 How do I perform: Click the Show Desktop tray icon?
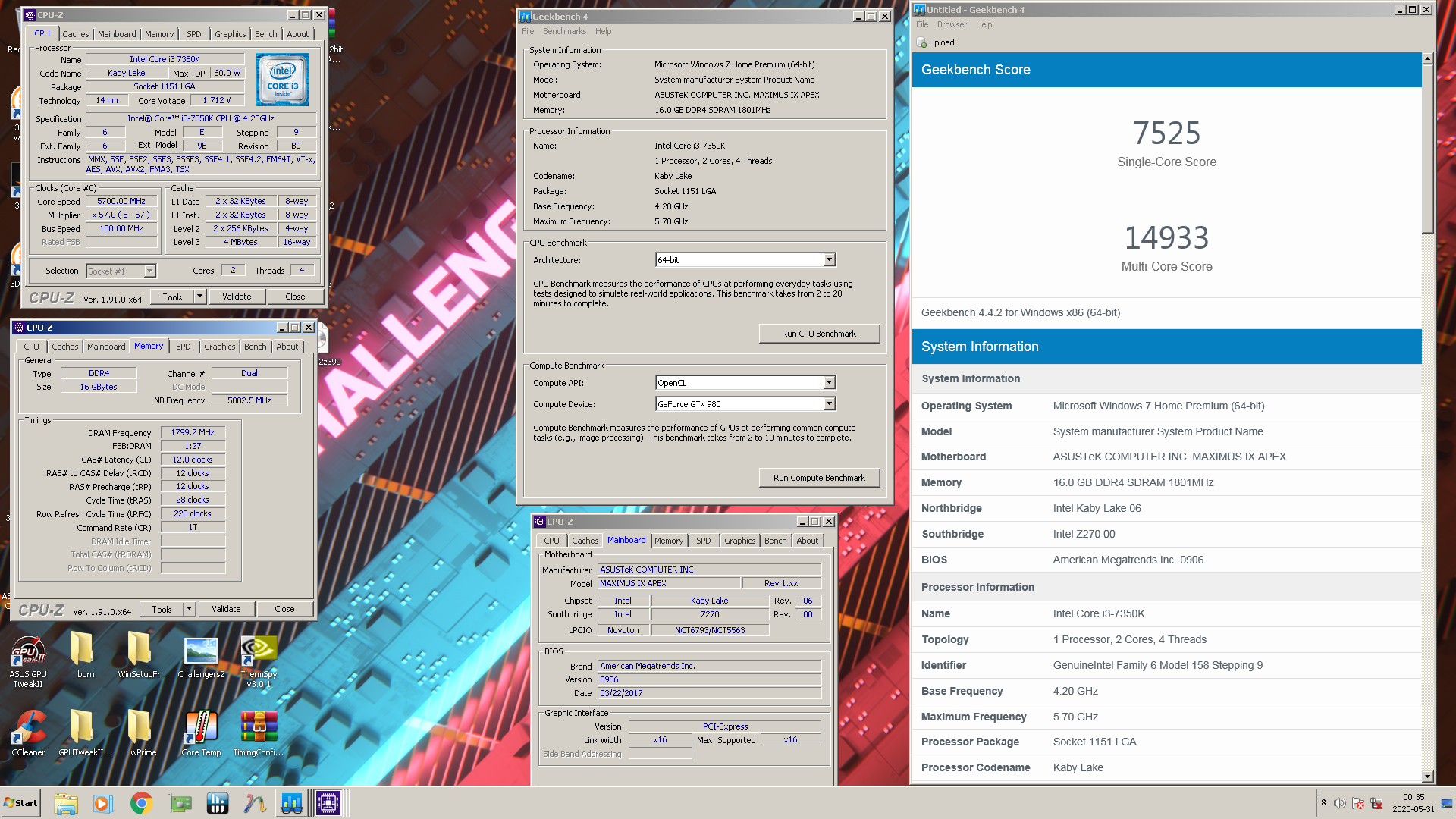pyautogui.click(x=1447, y=803)
